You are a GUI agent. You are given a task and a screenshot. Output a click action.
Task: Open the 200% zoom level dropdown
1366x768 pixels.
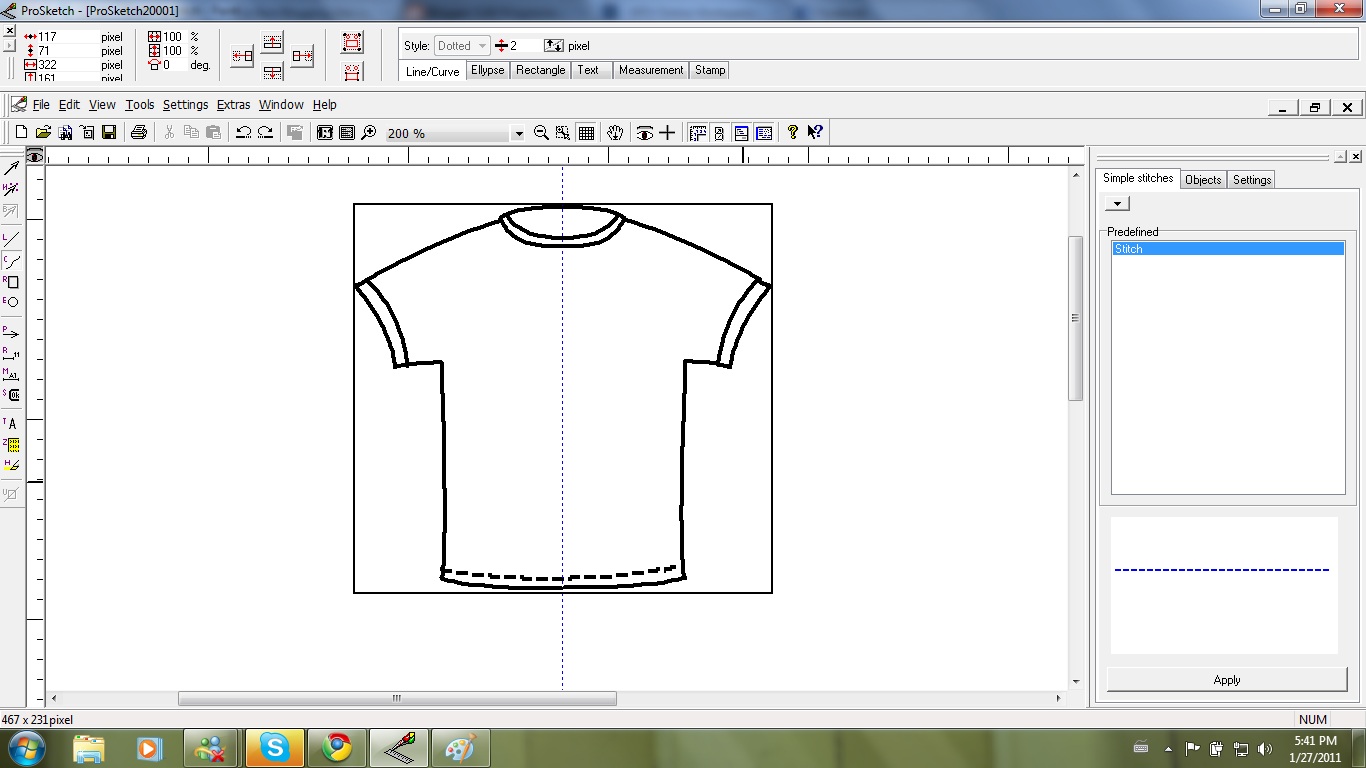[x=518, y=132]
